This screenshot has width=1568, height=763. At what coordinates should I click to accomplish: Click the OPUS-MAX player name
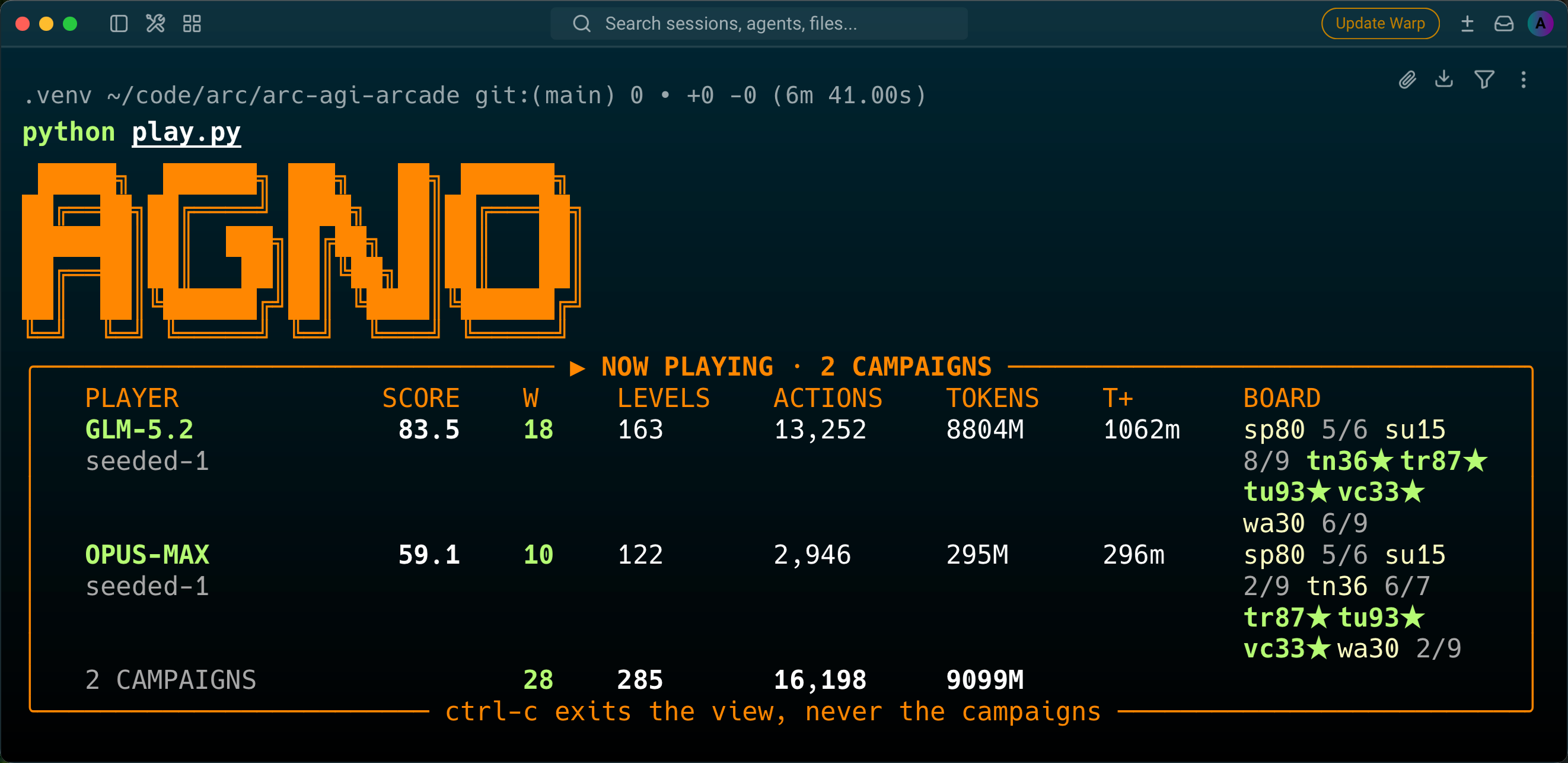(x=147, y=555)
